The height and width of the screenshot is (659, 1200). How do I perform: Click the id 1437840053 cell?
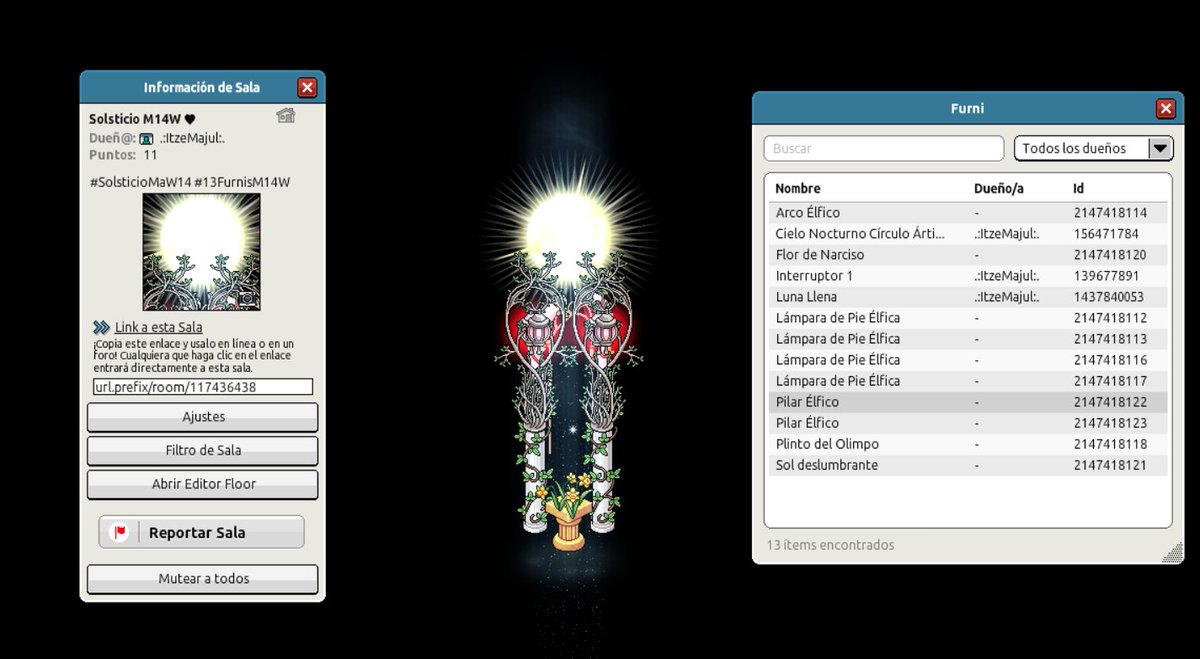coord(1109,297)
